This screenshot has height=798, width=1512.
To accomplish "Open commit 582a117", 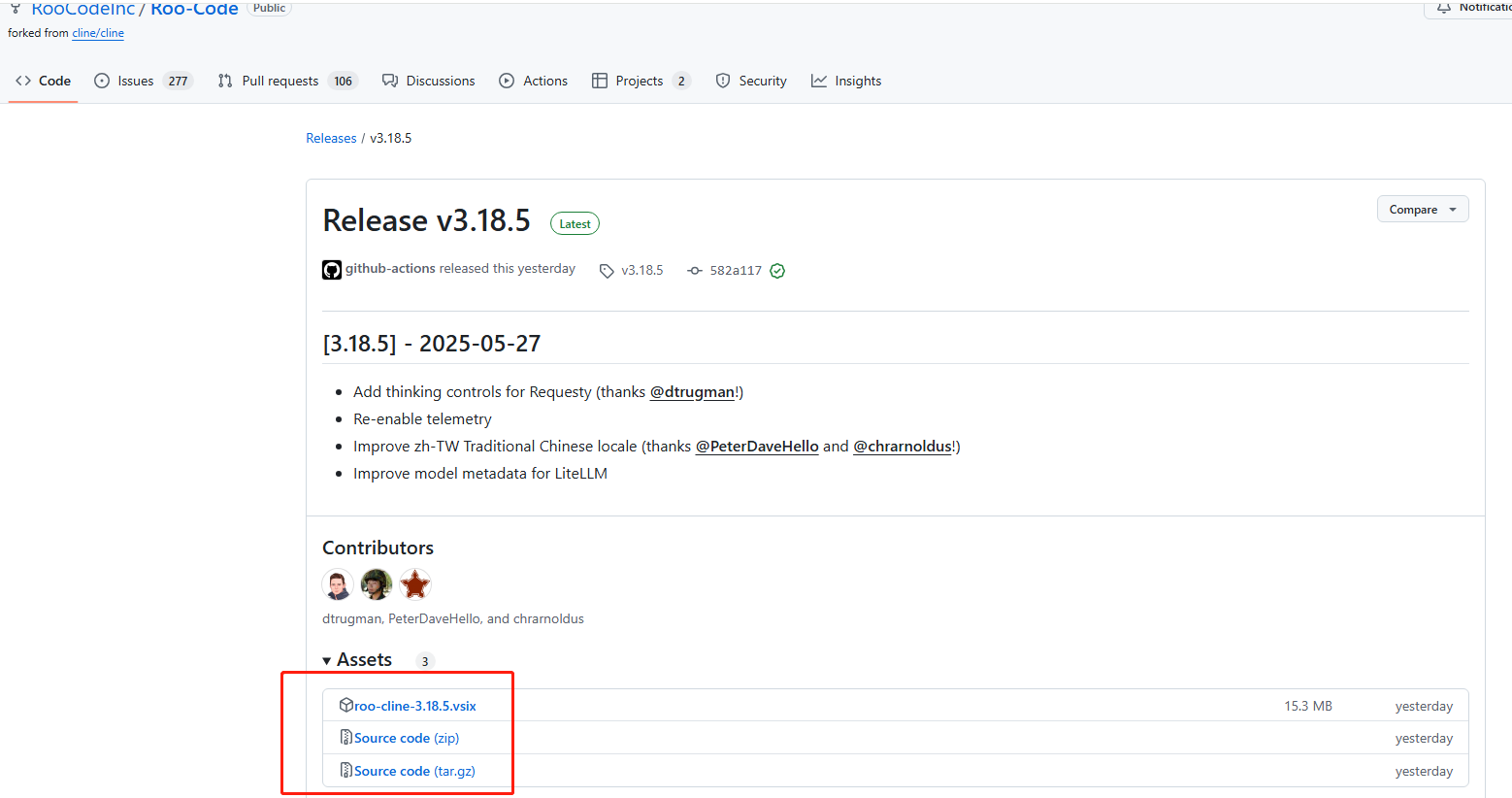I will pos(736,271).
